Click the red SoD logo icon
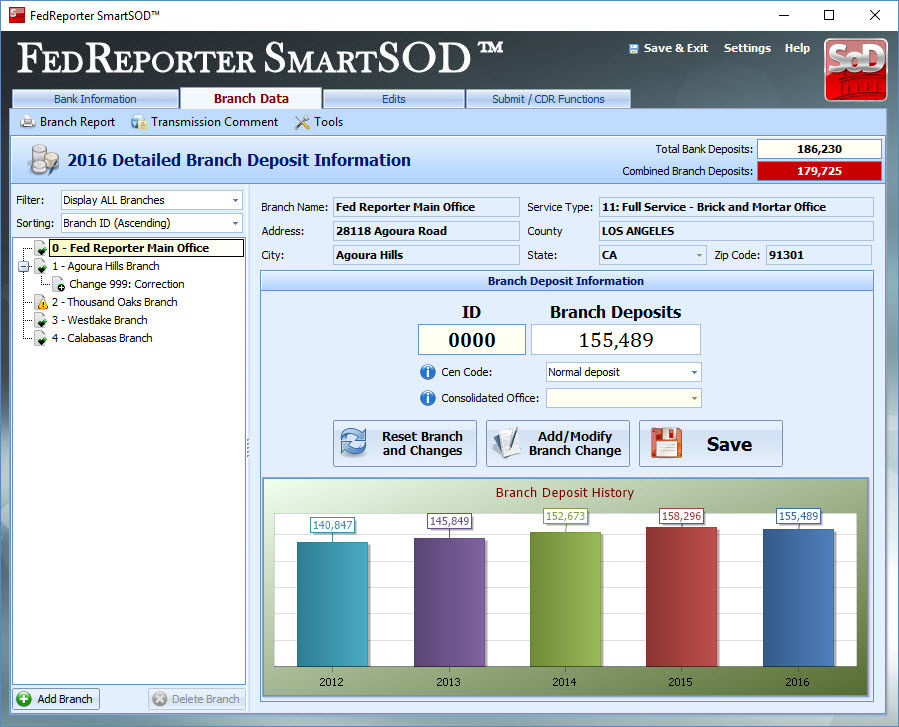This screenshot has width=899, height=727. tap(855, 70)
